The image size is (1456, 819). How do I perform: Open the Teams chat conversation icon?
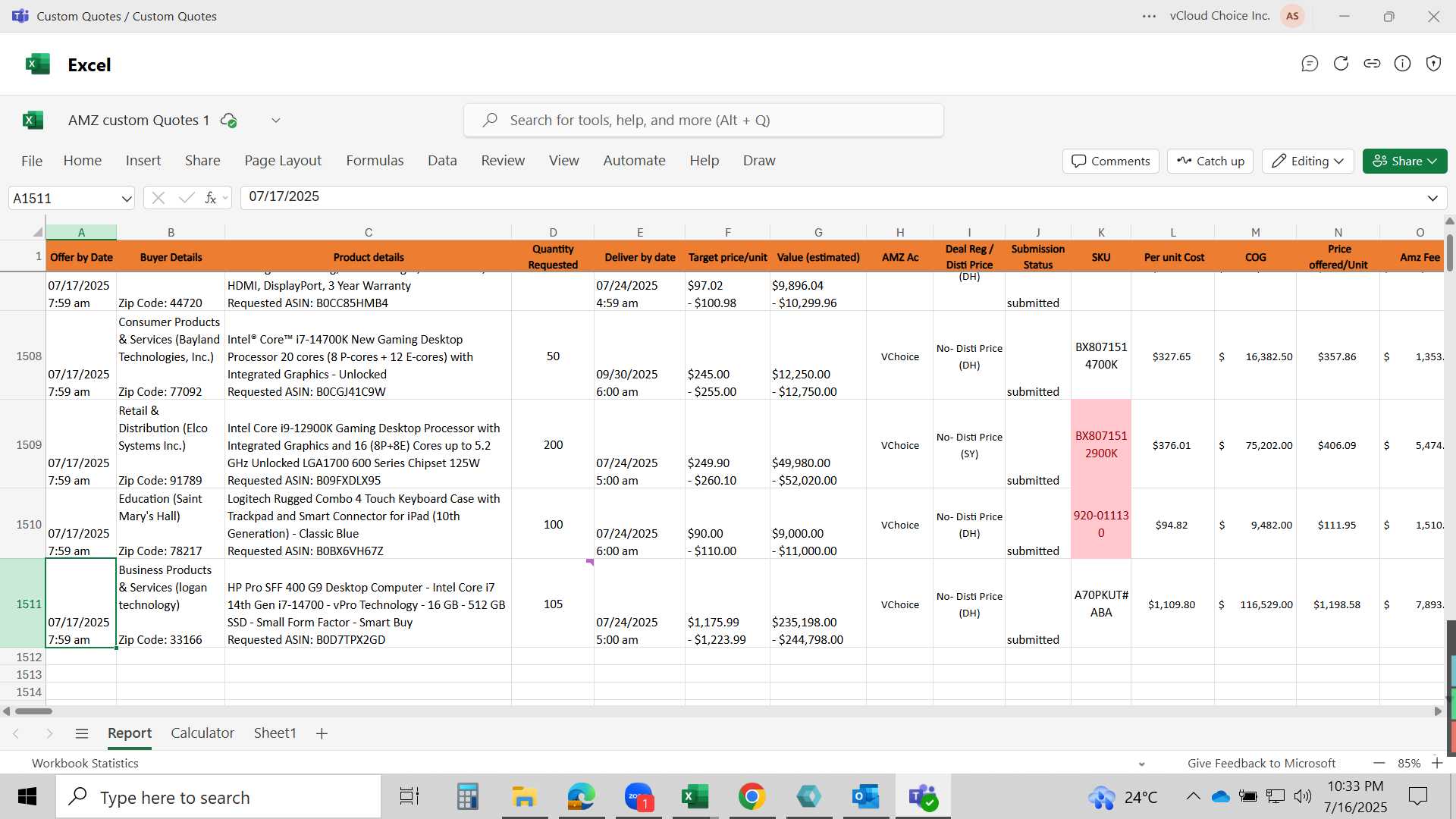coord(1310,64)
